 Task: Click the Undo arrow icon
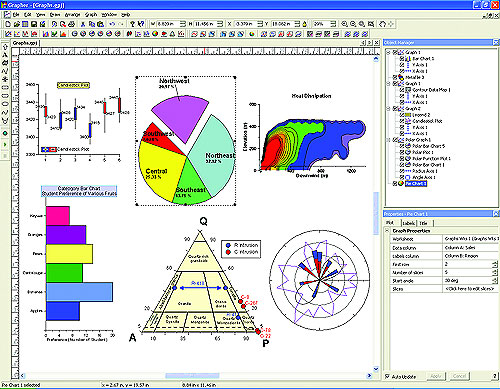[112, 24]
